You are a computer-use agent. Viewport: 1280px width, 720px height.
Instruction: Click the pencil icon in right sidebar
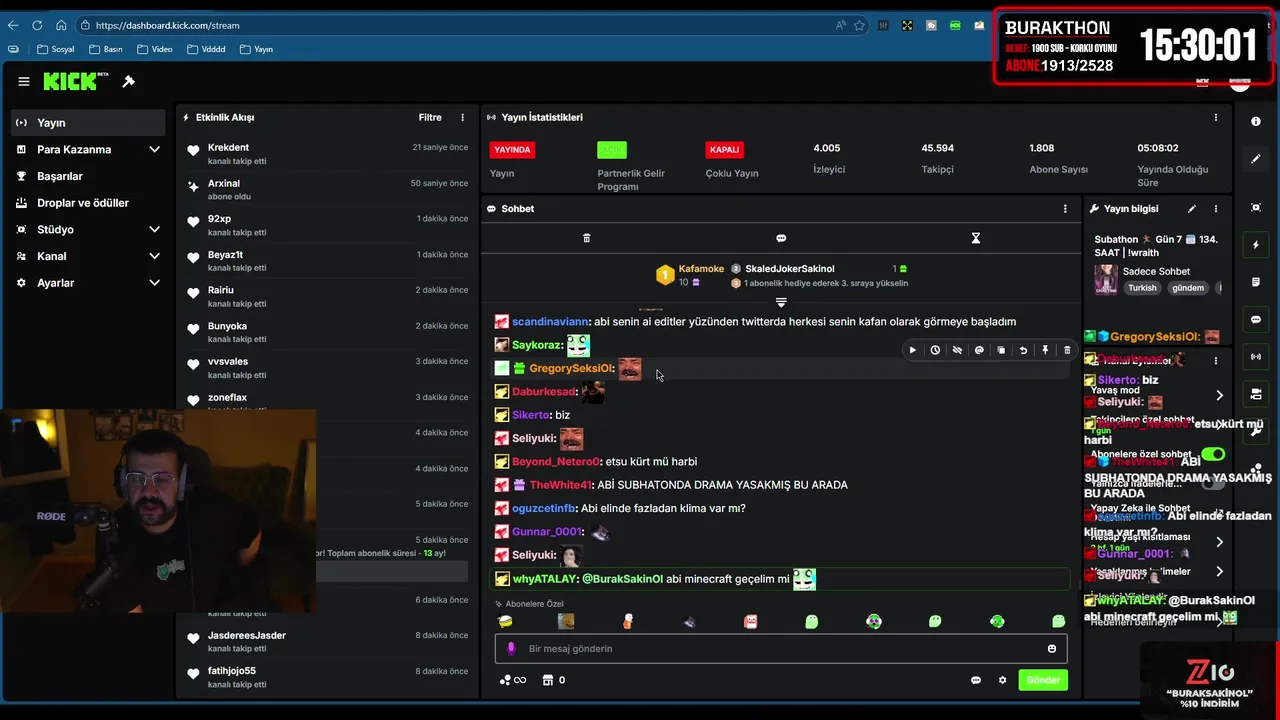(x=1256, y=159)
